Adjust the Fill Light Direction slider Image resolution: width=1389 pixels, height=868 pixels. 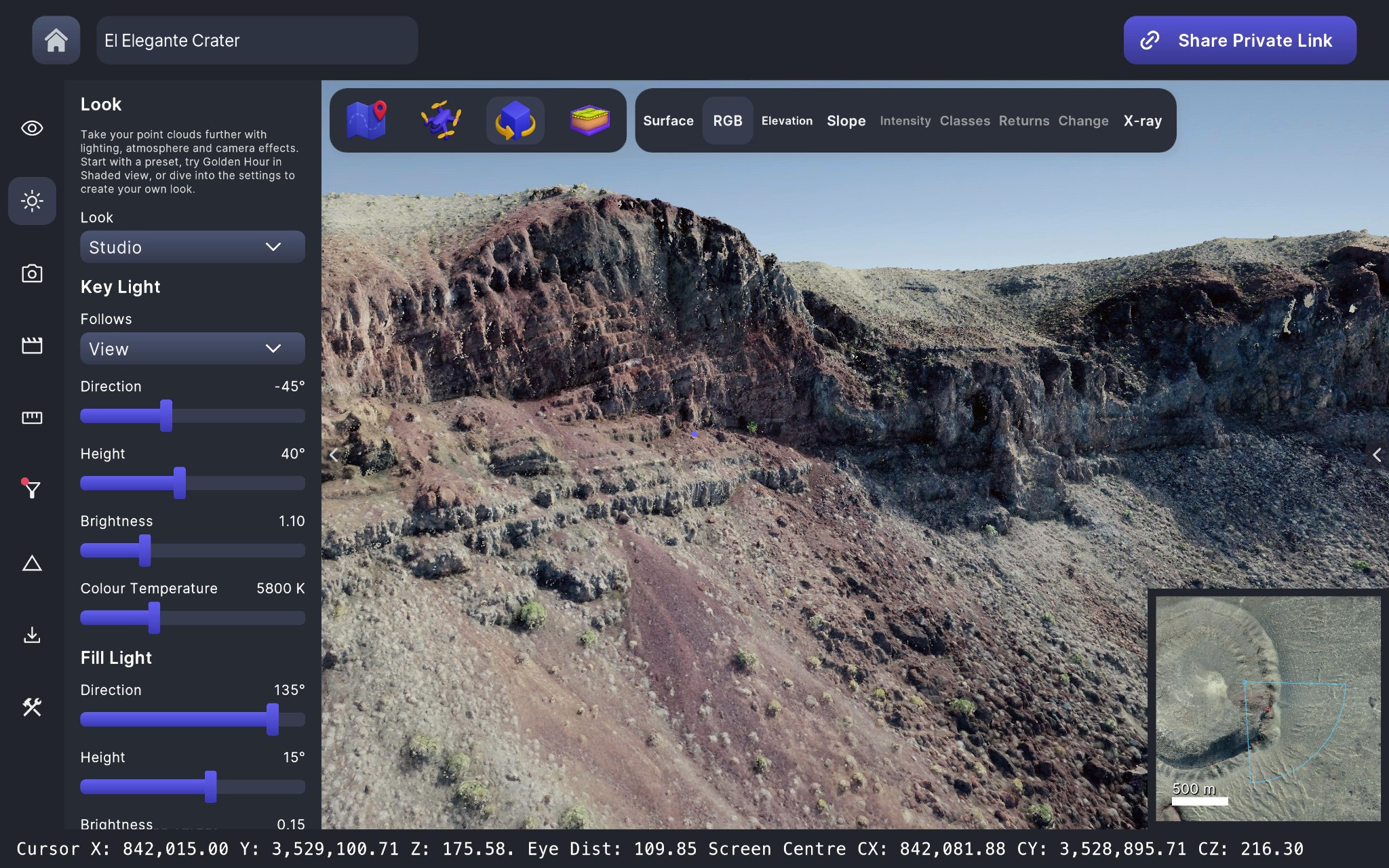(193, 719)
